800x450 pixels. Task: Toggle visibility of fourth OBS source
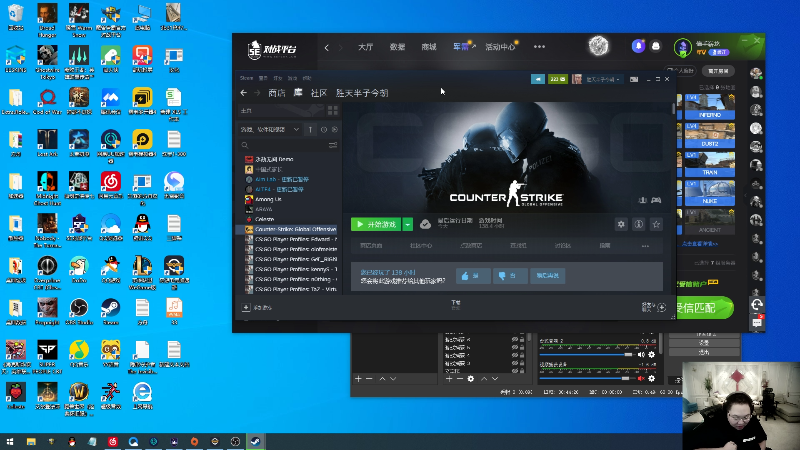514,363
